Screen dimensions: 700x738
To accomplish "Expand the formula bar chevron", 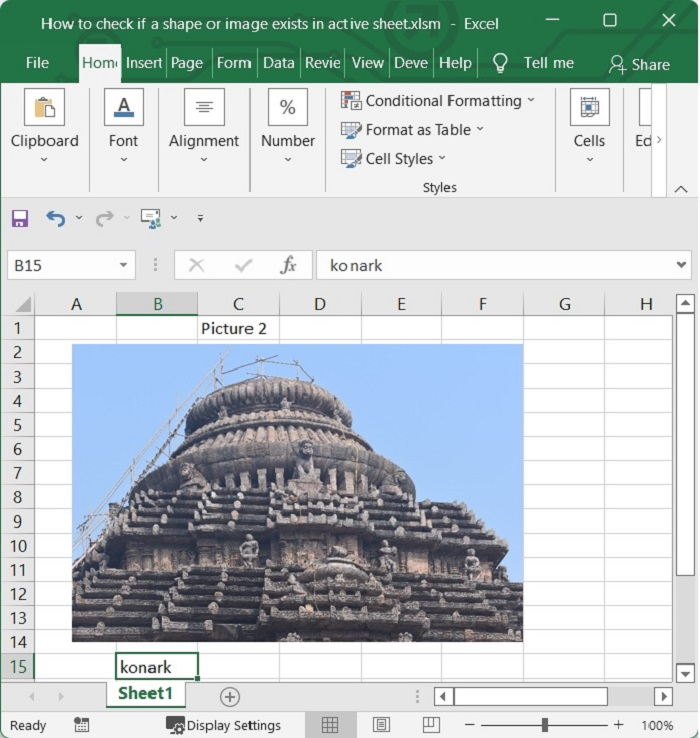I will (681, 265).
